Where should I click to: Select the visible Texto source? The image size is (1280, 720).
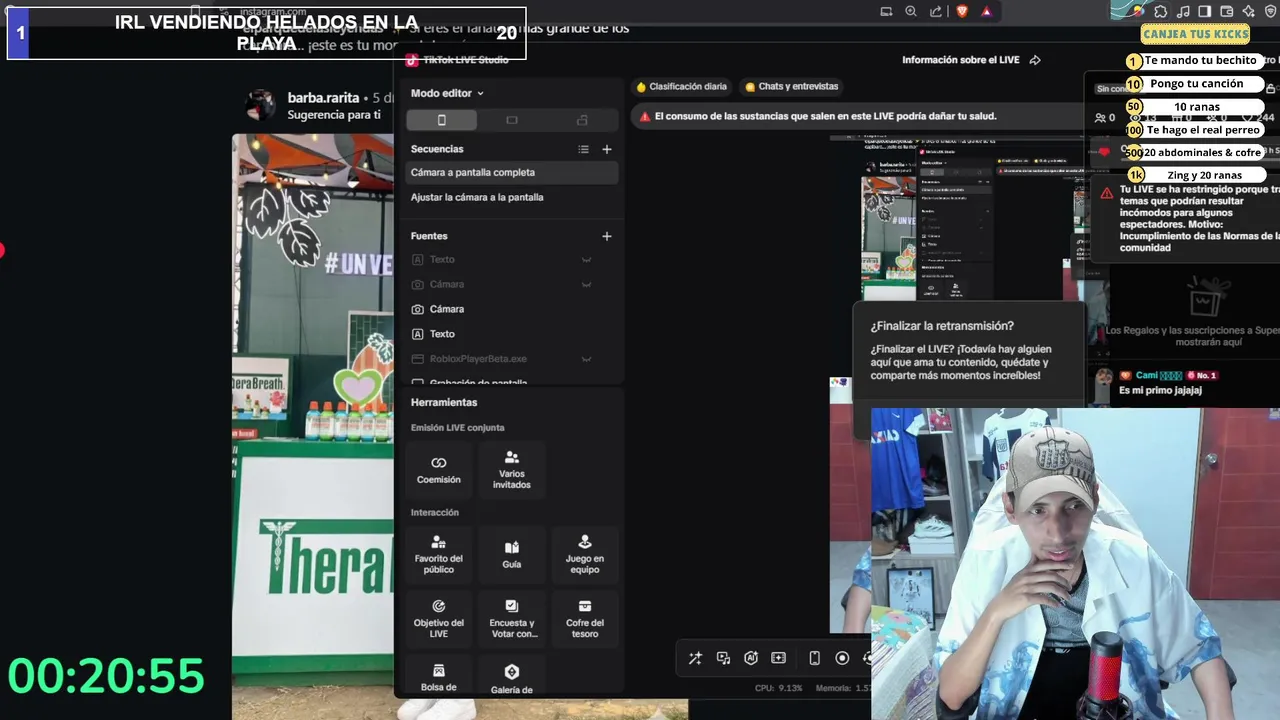tap(512, 334)
